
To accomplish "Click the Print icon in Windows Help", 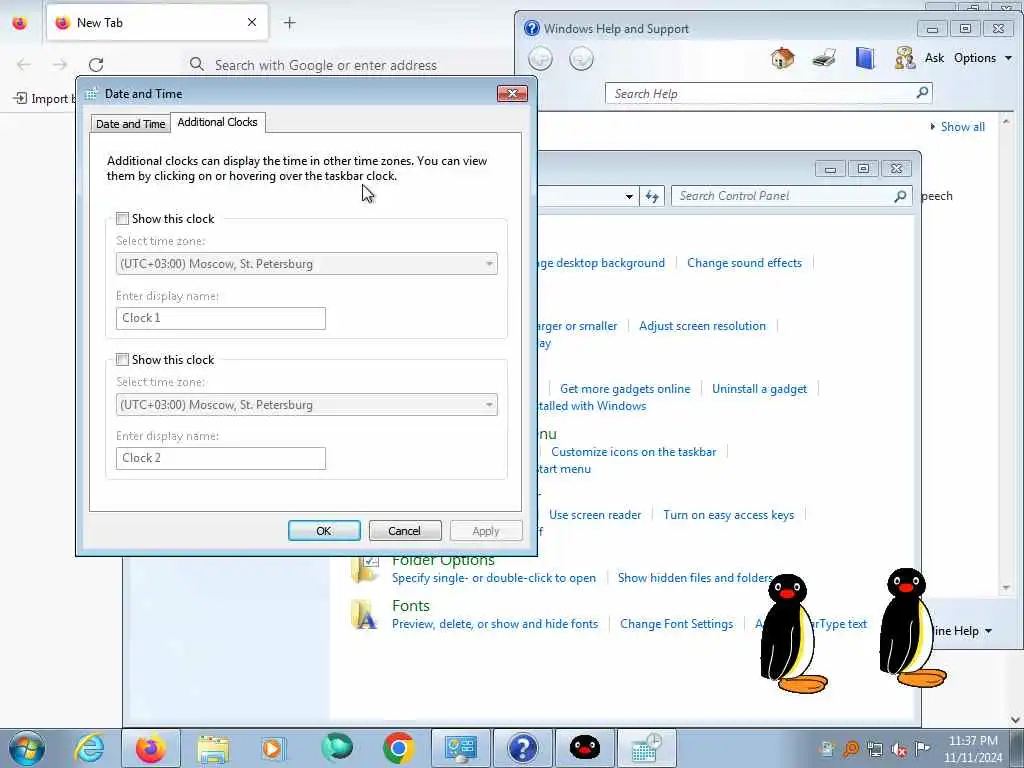I will [824, 58].
